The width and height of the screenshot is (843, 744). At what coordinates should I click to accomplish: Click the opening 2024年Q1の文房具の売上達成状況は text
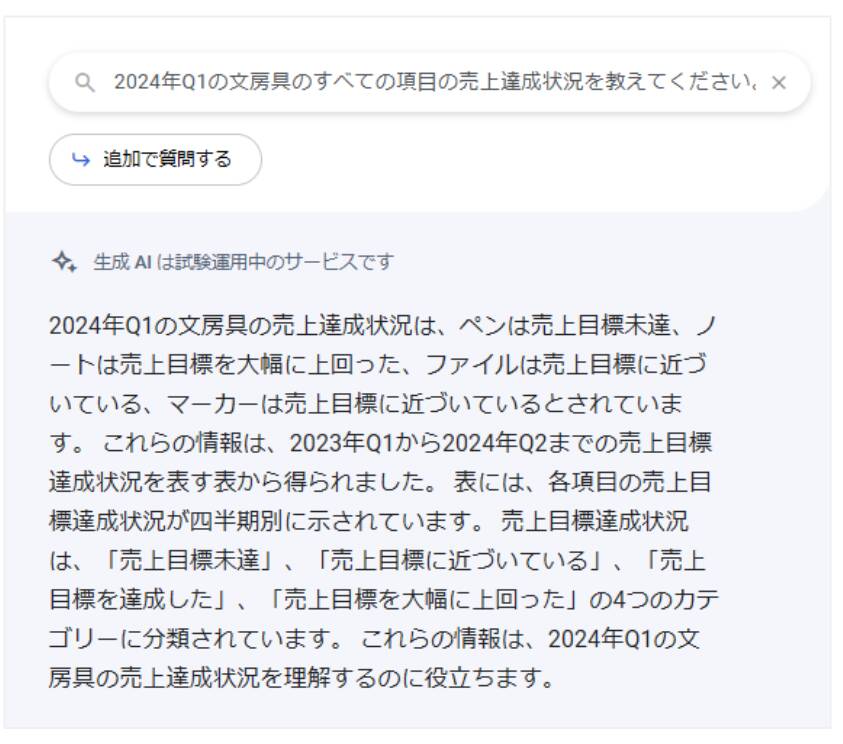coord(243,326)
